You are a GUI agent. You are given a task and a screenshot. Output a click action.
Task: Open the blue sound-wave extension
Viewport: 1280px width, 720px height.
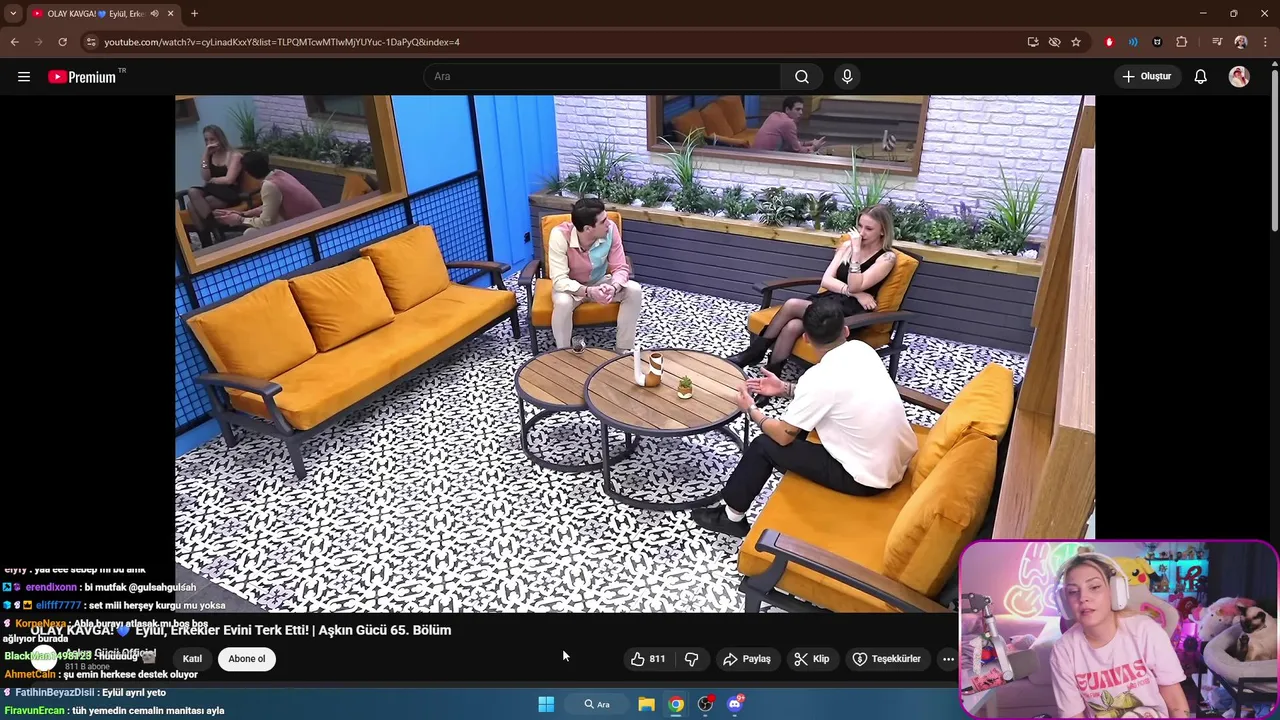pos(1133,42)
